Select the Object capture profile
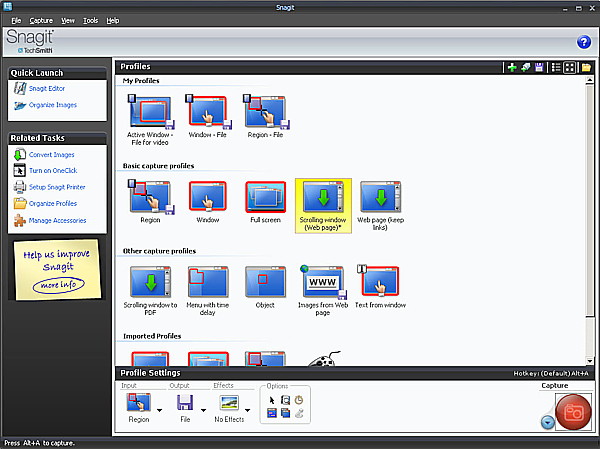600x449 pixels. click(x=265, y=287)
